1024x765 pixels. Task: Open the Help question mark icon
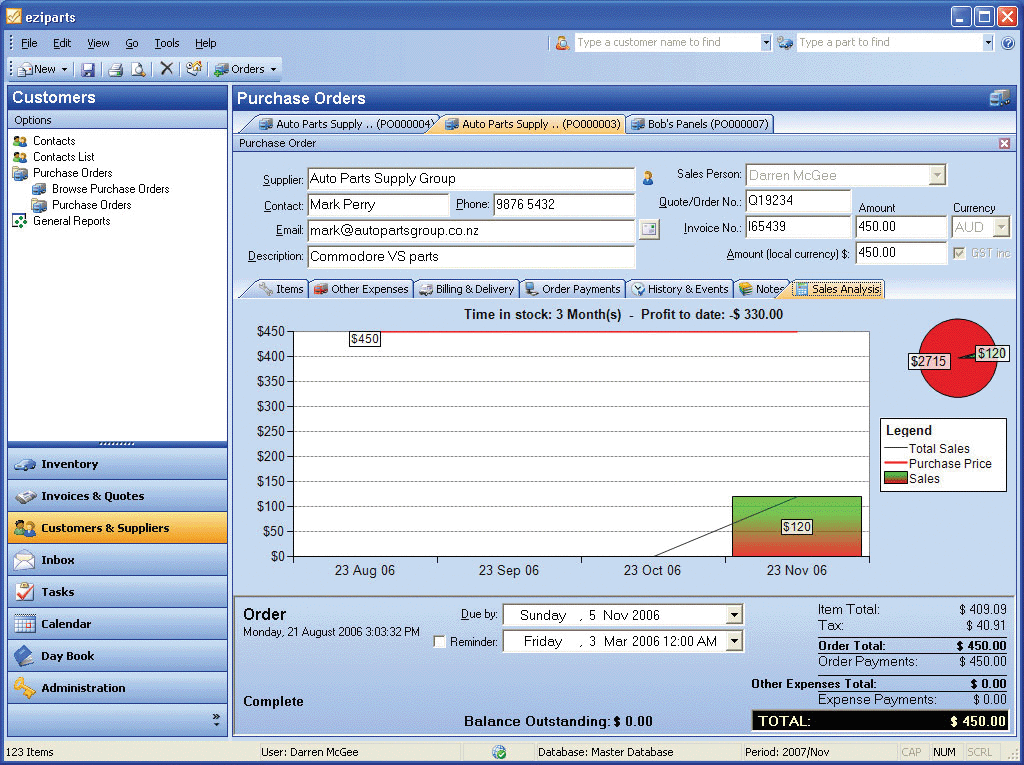(x=1008, y=43)
